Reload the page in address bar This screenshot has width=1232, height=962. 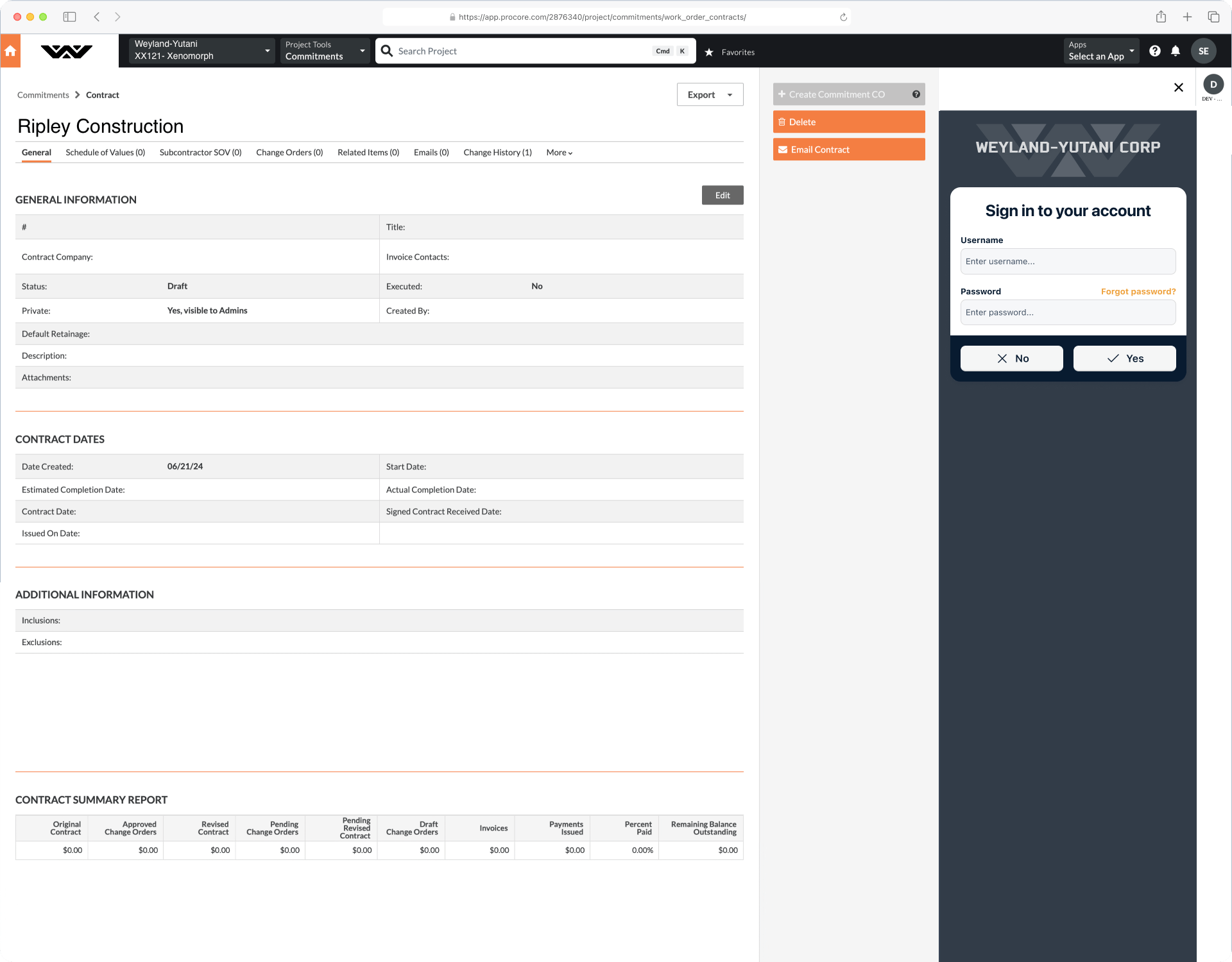(843, 17)
